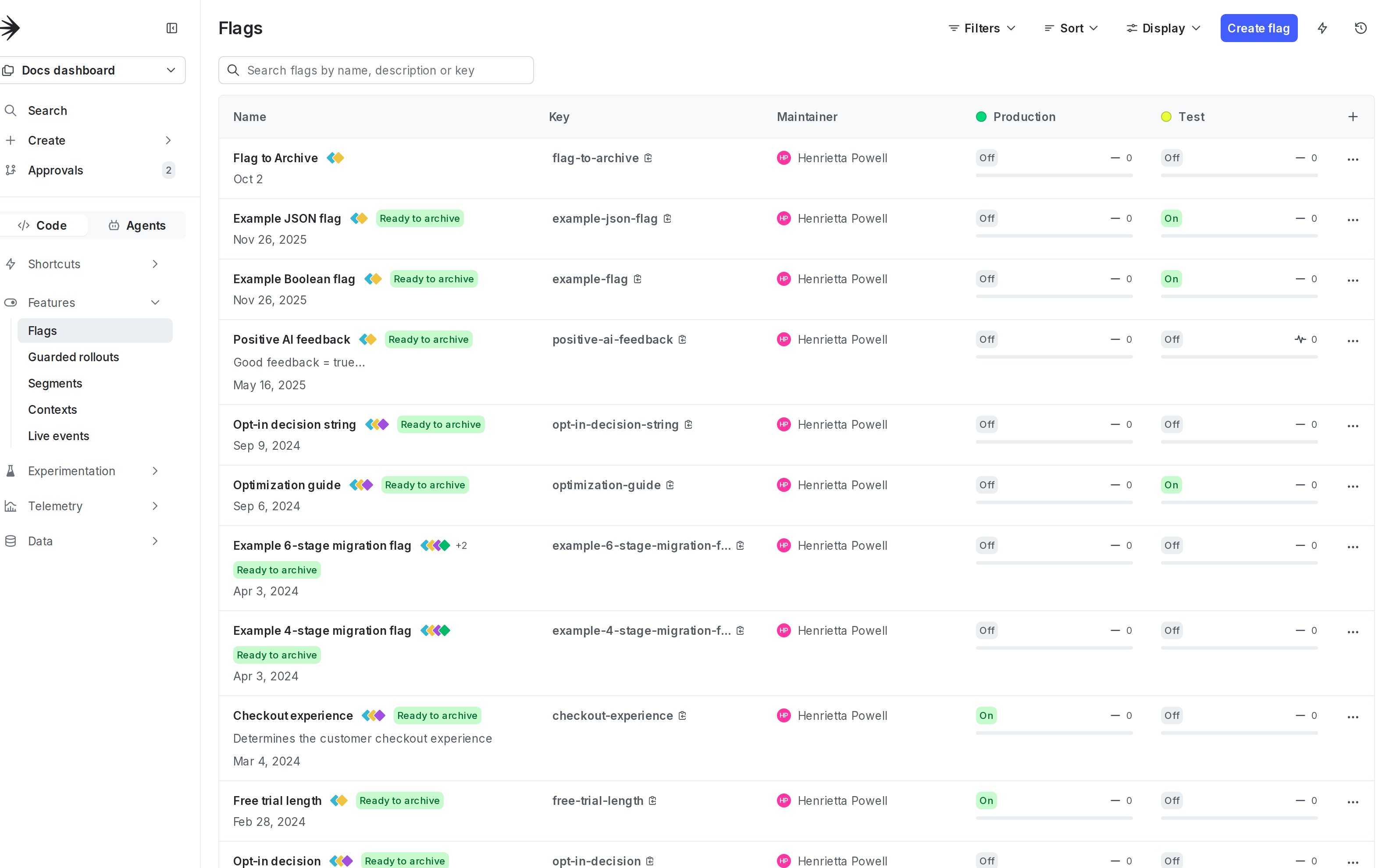This screenshot has height=868, width=1382.
Task: Switch to the Agents tab
Action: pyautogui.click(x=137, y=225)
